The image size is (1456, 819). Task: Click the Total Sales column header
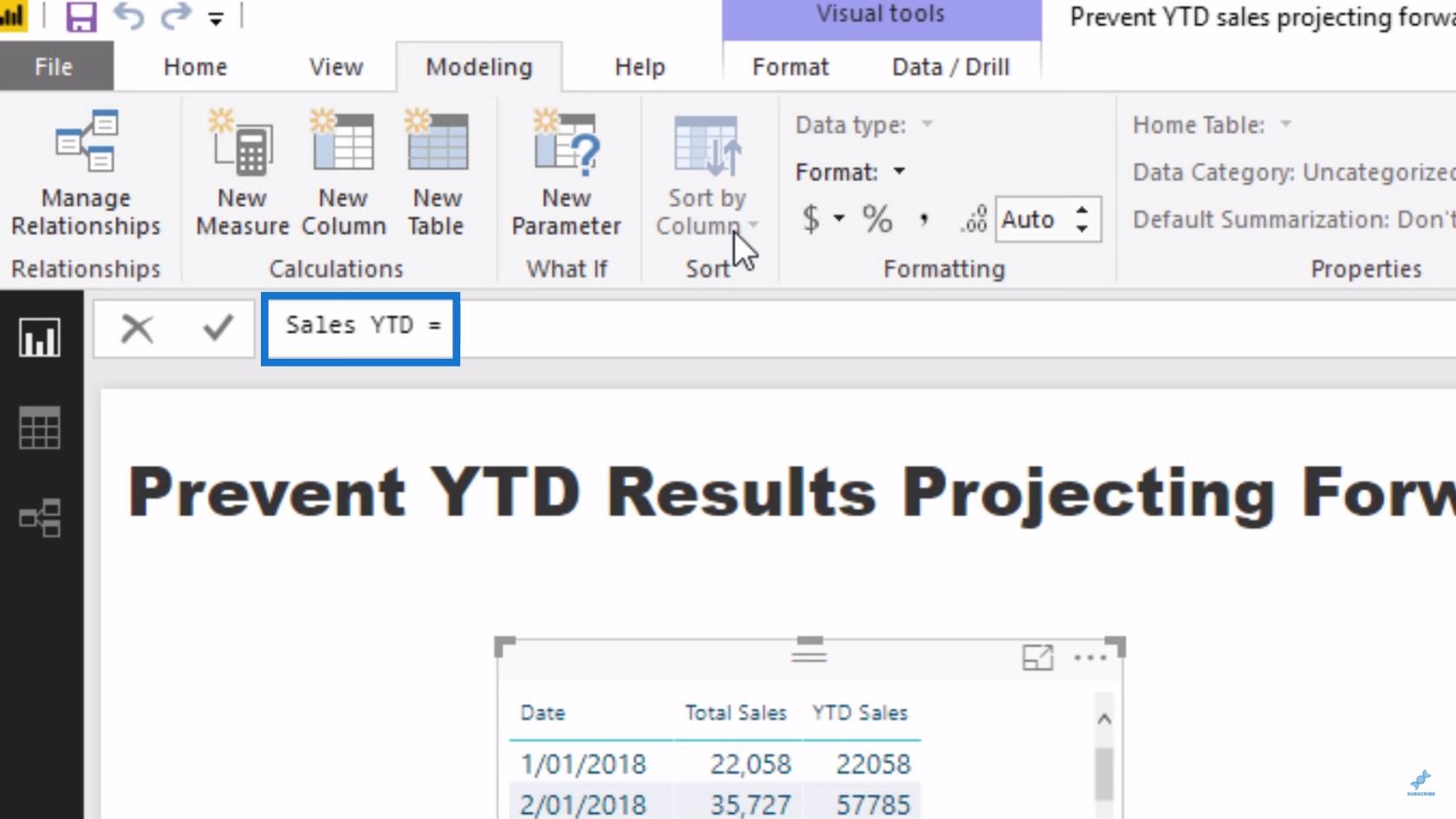736,712
